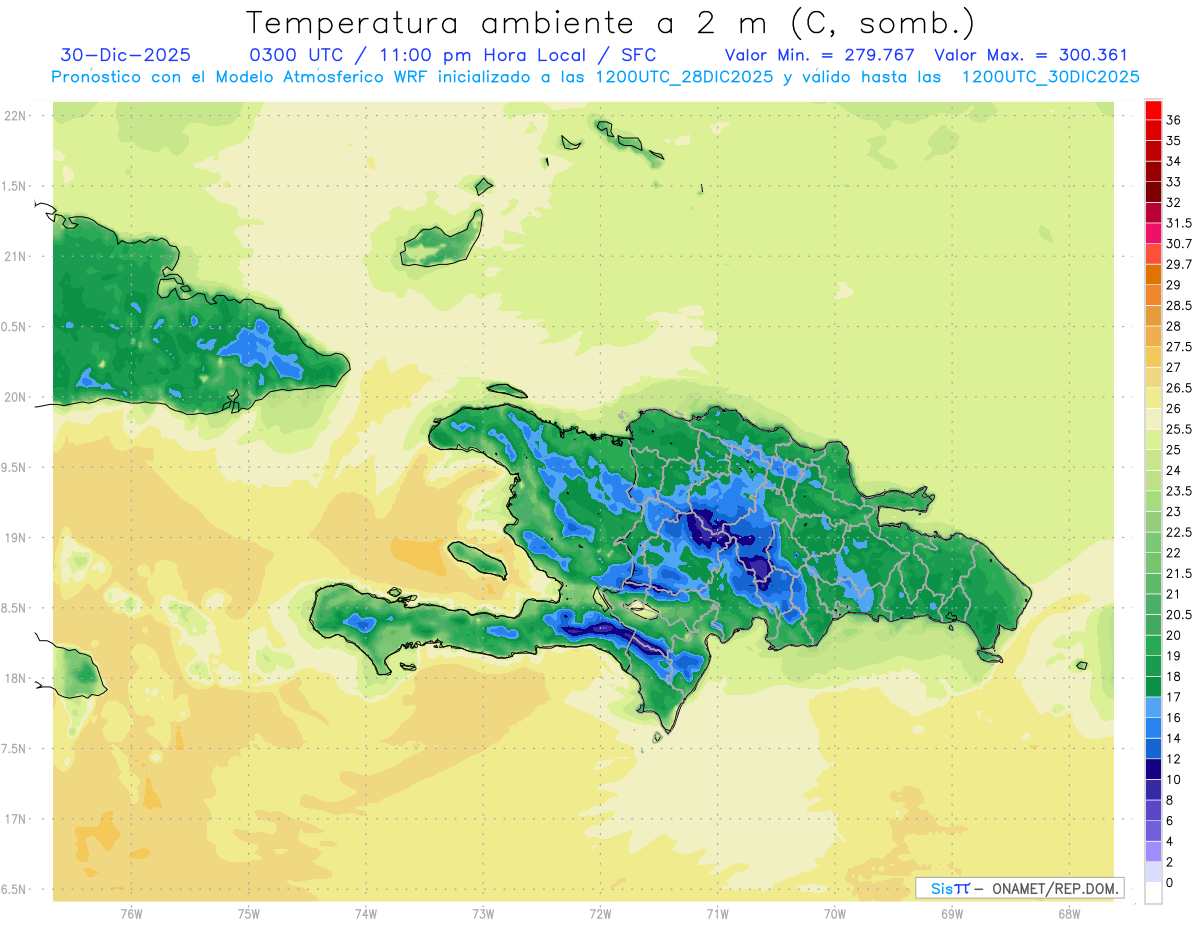Click the '30.7' color scale label
Viewport: 1200px width, 927px height.
(1179, 244)
